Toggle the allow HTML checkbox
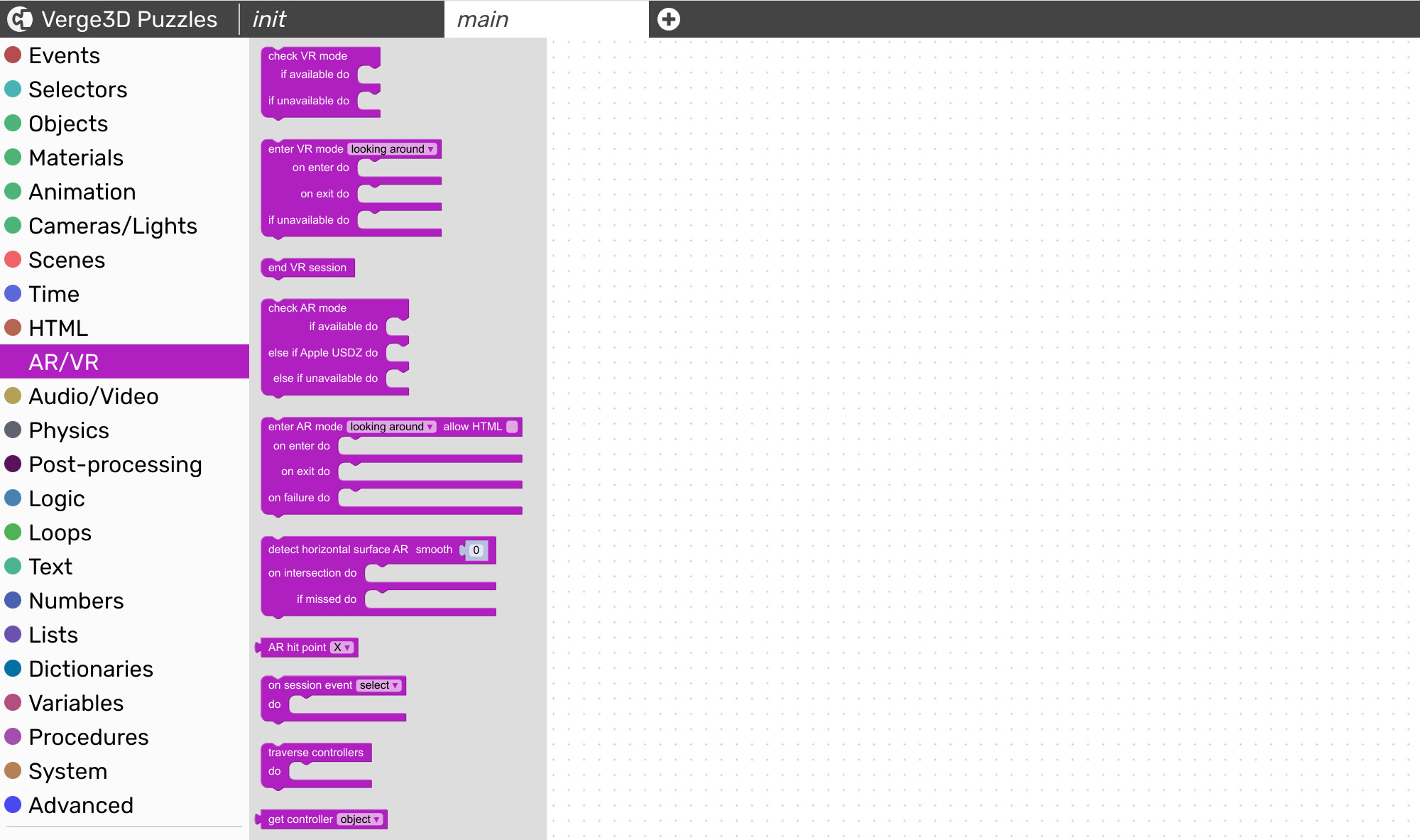This screenshot has width=1420, height=840. point(512,427)
